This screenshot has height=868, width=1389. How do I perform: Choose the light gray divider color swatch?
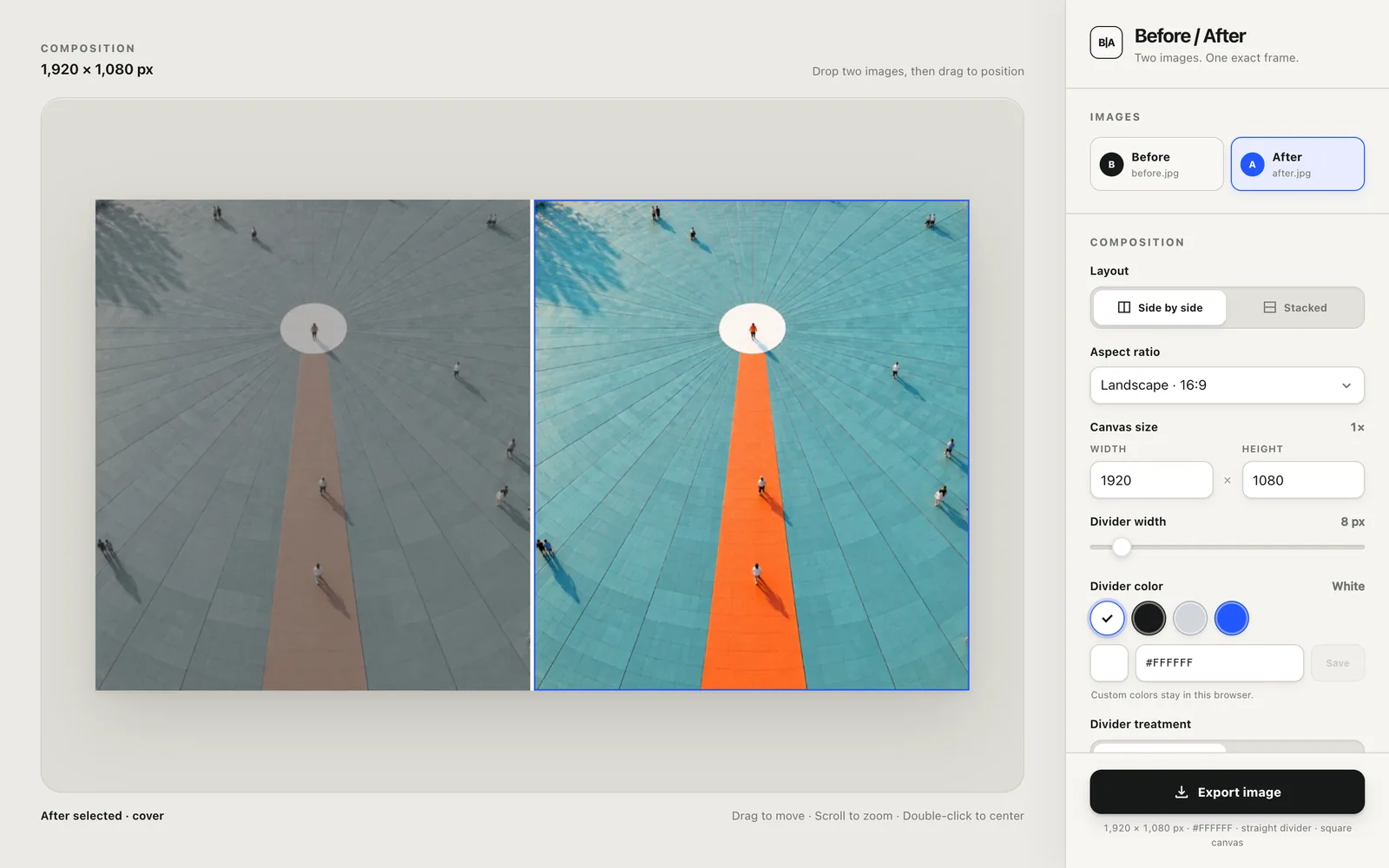point(1190,619)
